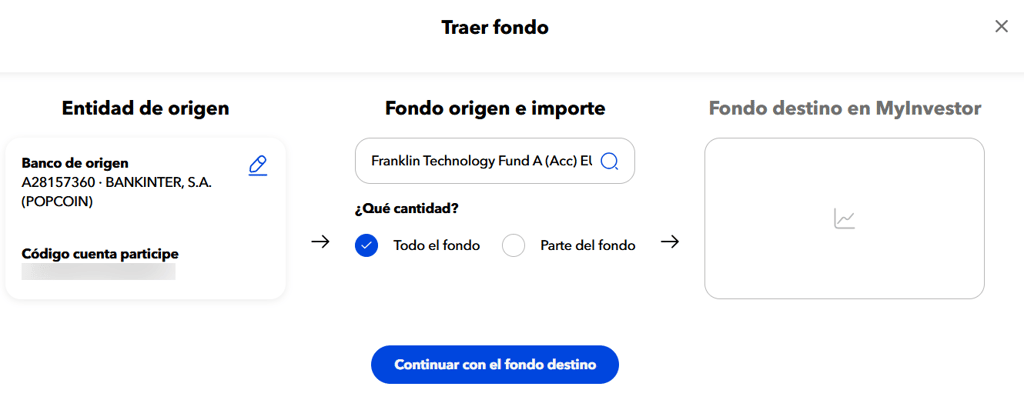Click the BANKINTER, S.A. (POPCOIN) bank text
Screen dimensions: 1024x420
click(116, 192)
